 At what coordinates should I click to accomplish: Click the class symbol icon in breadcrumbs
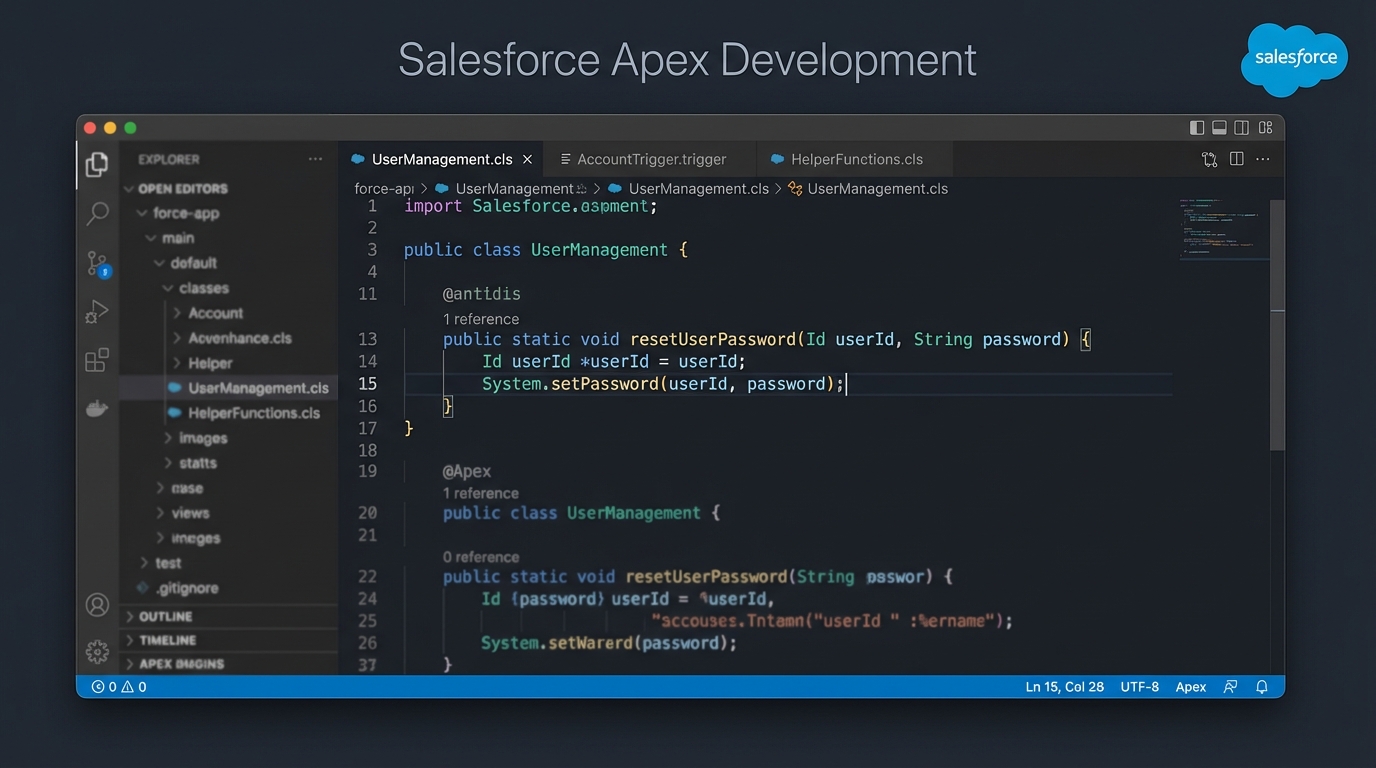point(795,188)
